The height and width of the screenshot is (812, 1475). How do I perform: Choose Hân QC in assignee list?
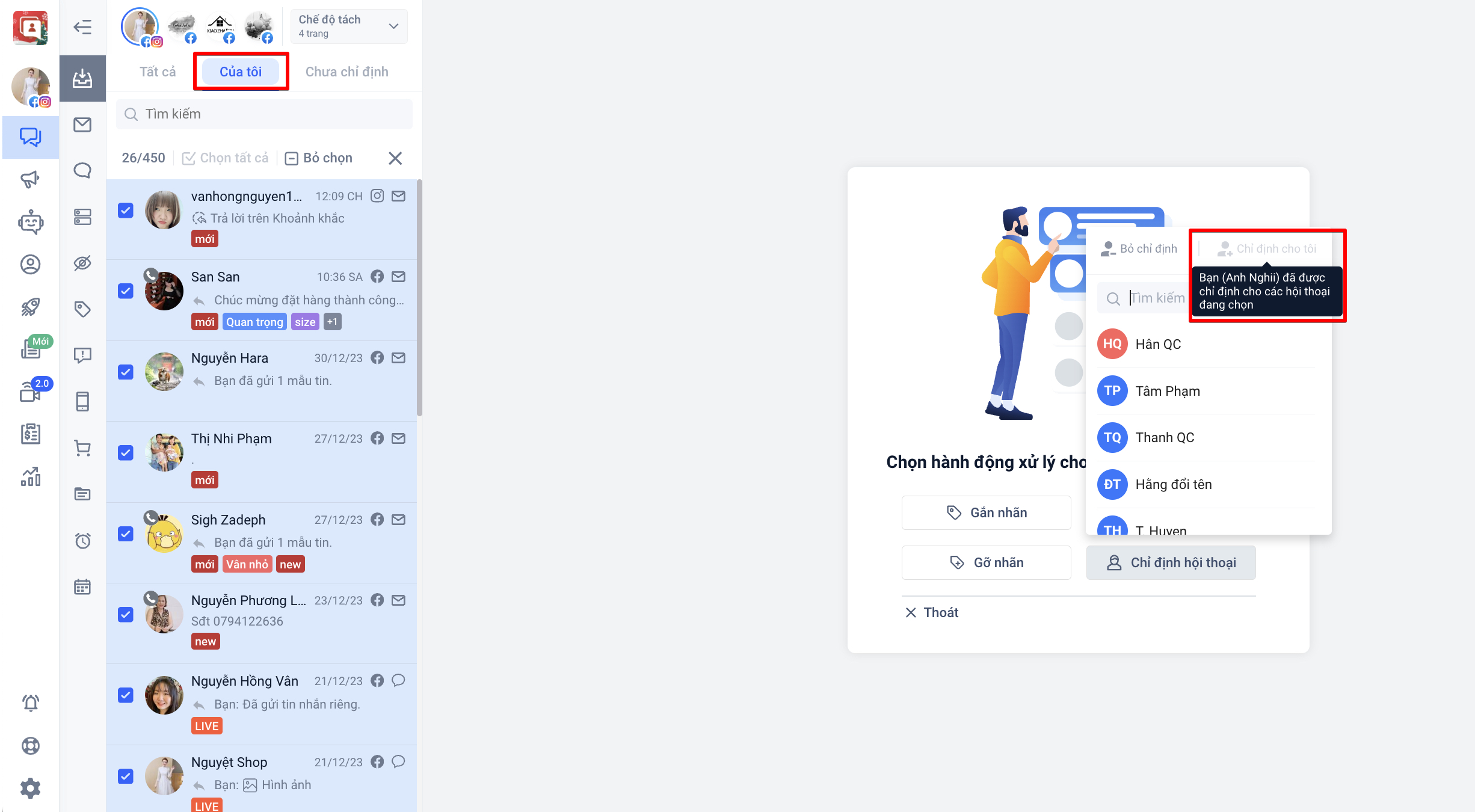[x=1158, y=344]
